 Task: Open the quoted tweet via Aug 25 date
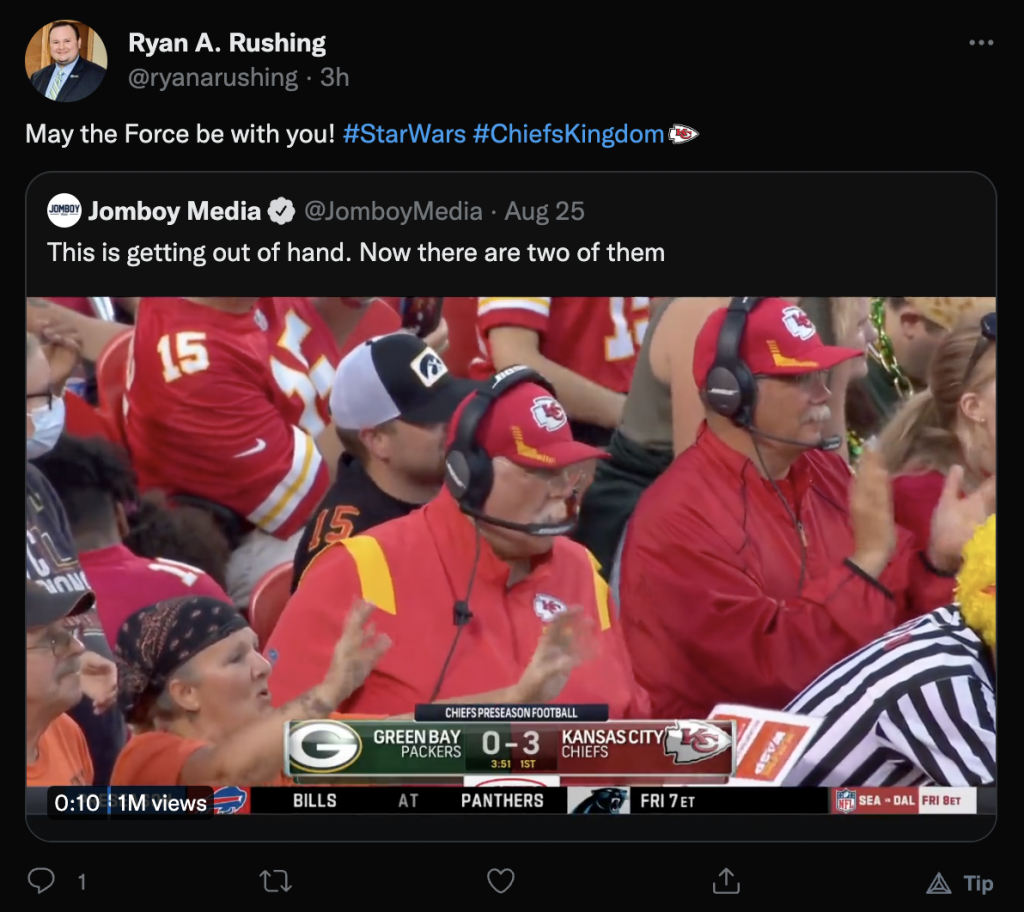[x=543, y=211]
